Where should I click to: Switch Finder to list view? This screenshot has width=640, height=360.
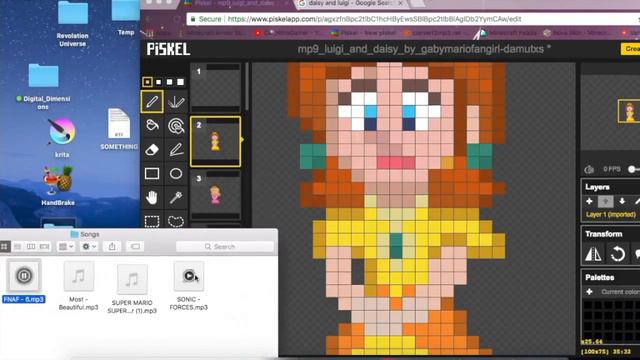pyautogui.click(x=18, y=247)
